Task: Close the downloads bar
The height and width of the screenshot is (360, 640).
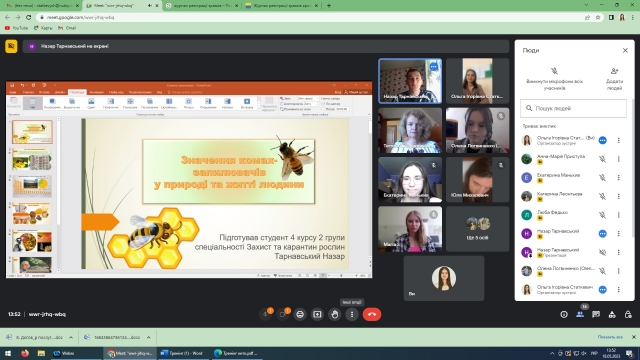Action: [633, 337]
